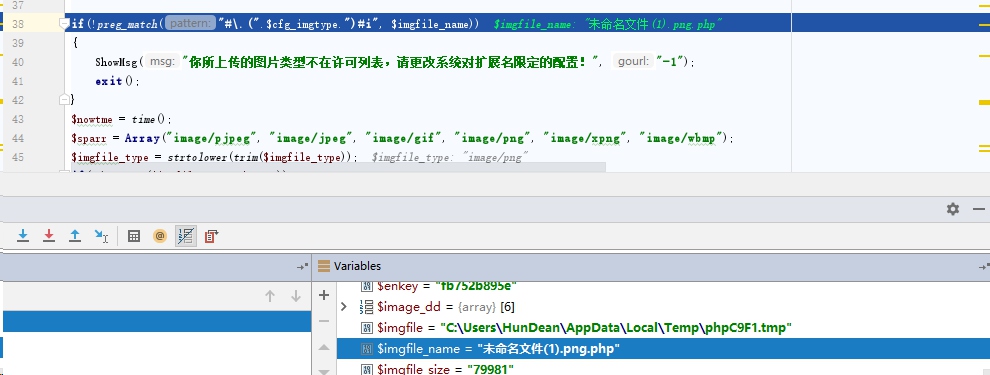
Task: Click the exit() statement at line 41
Action: [x=117, y=81]
